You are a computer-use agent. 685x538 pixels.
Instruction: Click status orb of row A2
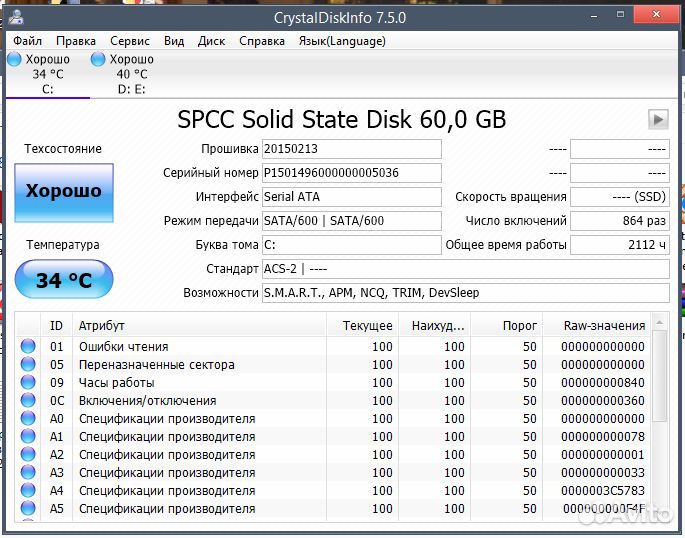pyautogui.click(x=28, y=454)
